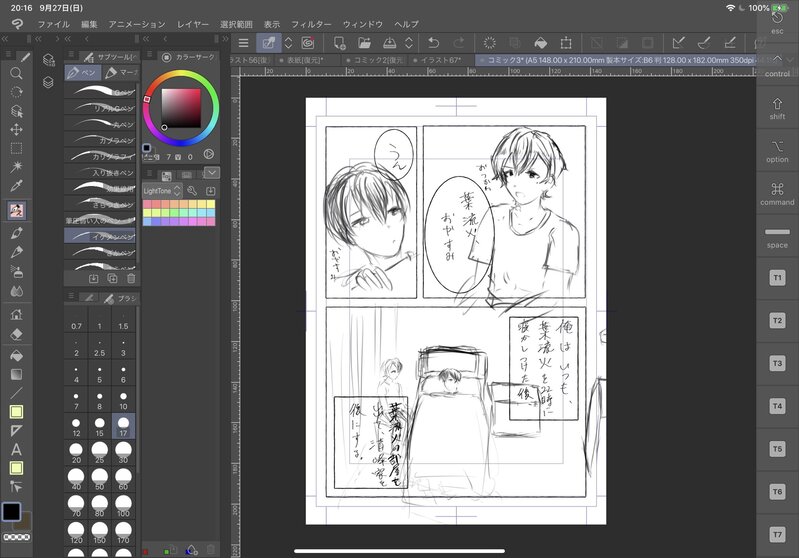Open the ファイル menu
The height and width of the screenshot is (558, 799).
[x=54, y=24]
